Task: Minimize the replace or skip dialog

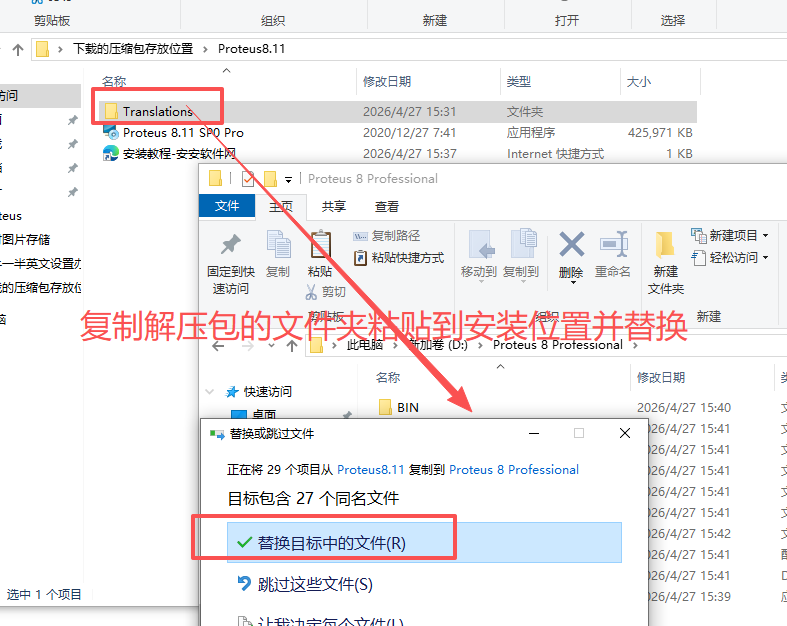Action: coord(534,433)
